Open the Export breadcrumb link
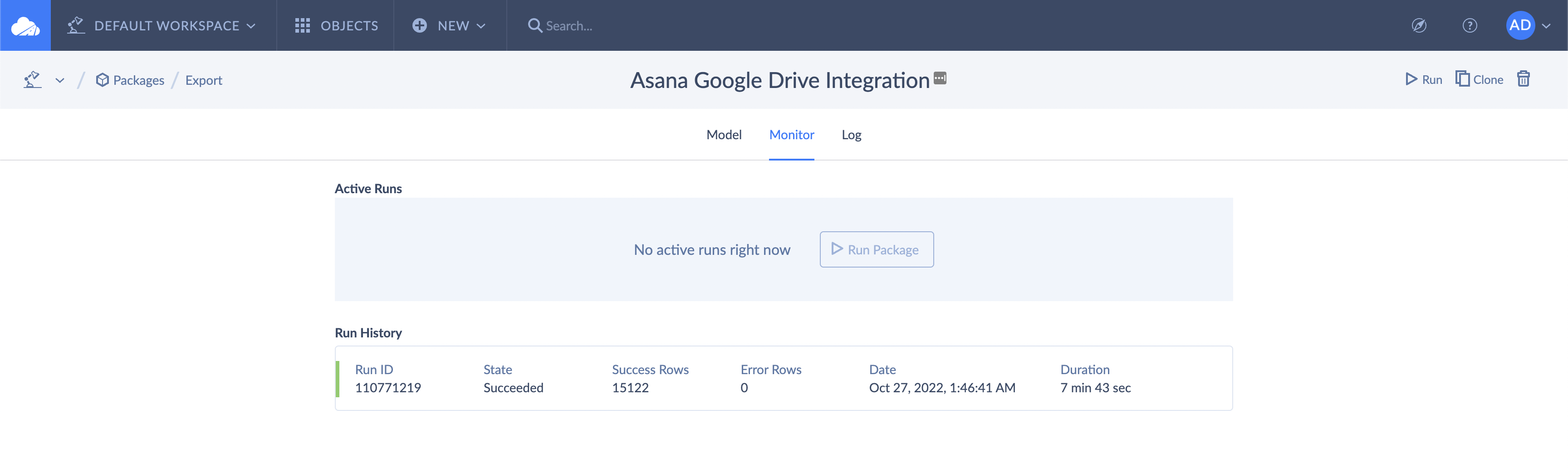Screen dimensions: 1568x468 [x=203, y=80]
